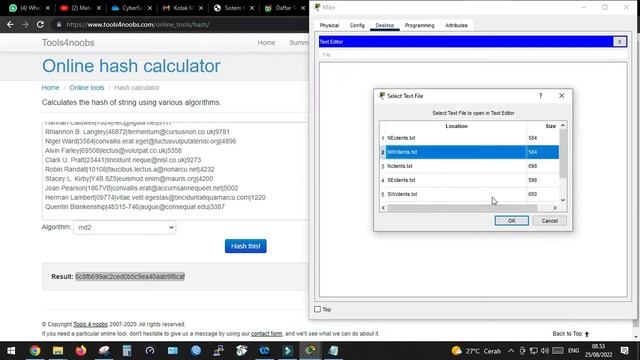640x360 pixels.
Task: Select NWclients.txt file row
Action: tap(469, 152)
